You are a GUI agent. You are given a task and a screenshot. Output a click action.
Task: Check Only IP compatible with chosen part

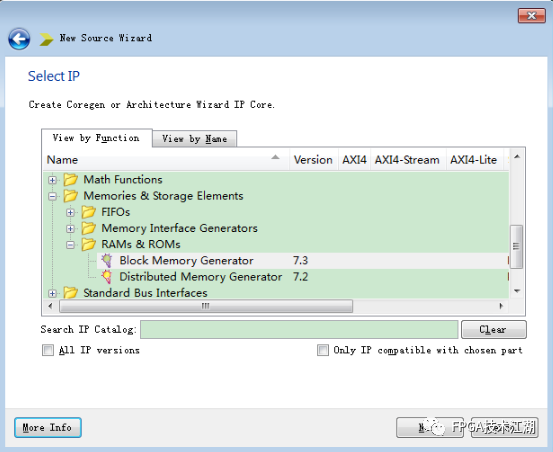[323, 350]
